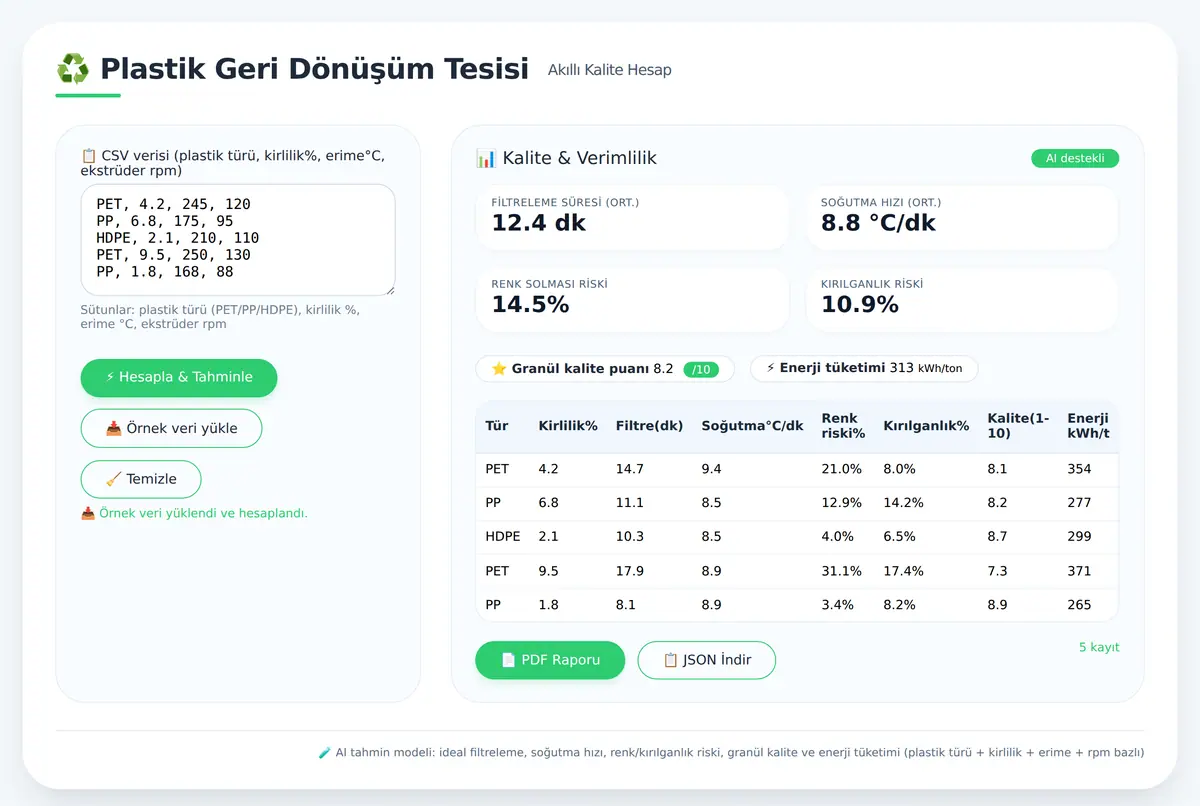Click the 3.4% color risk cell

(x=837, y=604)
